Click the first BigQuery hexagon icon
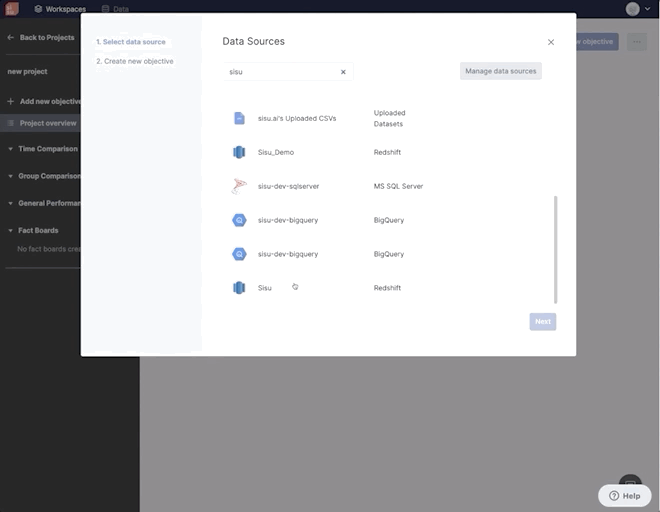 tap(239, 220)
